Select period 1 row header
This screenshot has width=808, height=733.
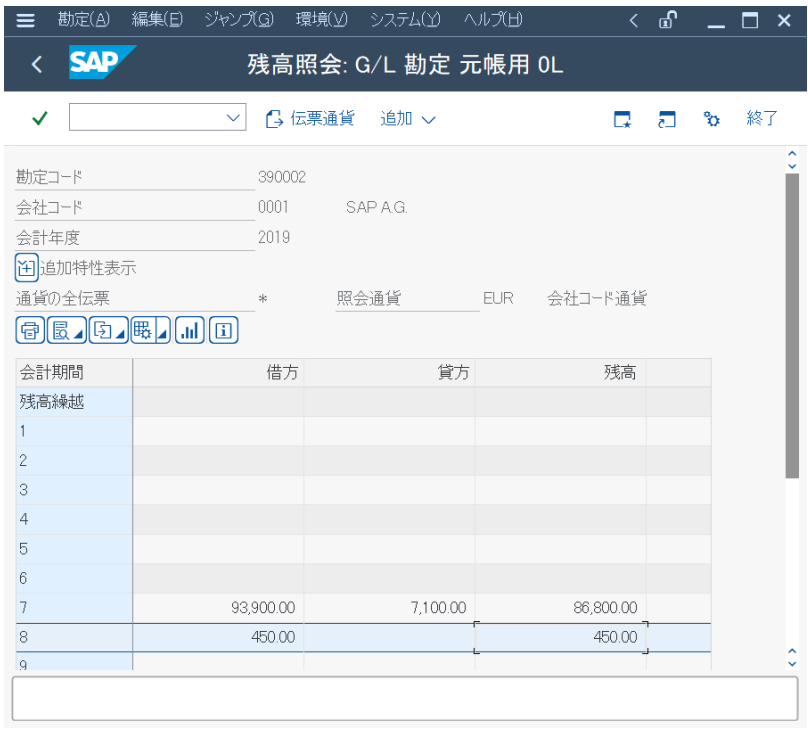click(x=74, y=431)
